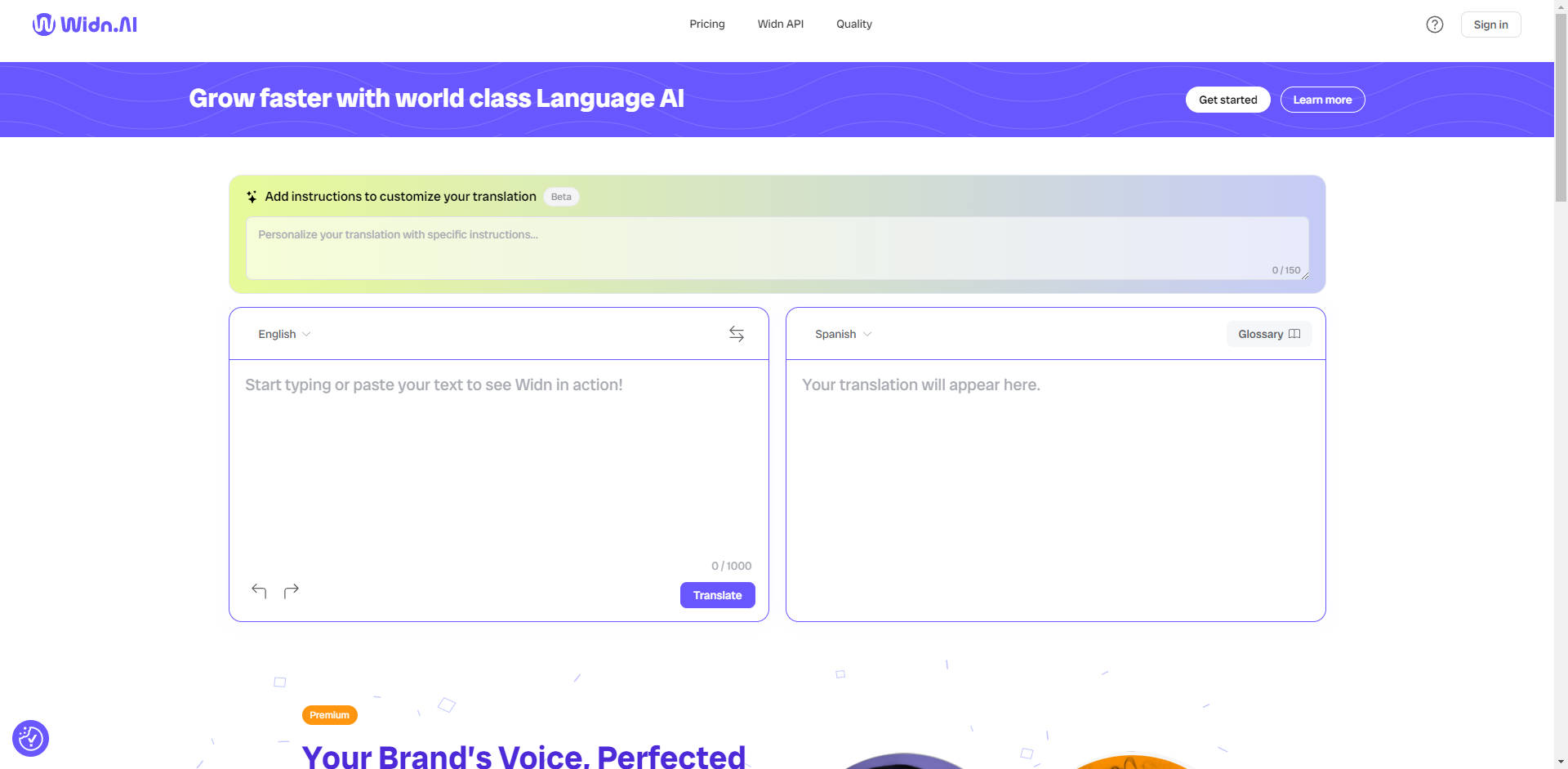Click the Get started button
1568x769 pixels.
[1227, 99]
